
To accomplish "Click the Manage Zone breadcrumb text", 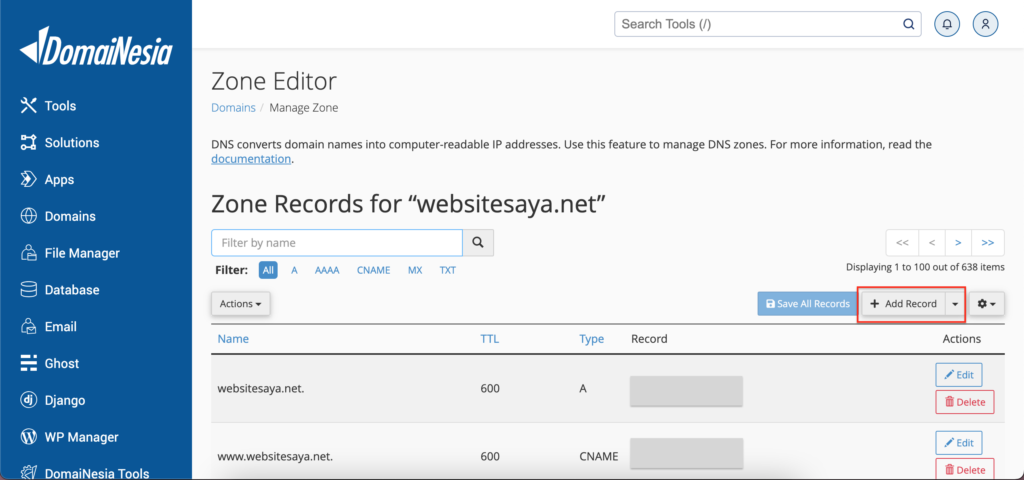I will (304, 108).
